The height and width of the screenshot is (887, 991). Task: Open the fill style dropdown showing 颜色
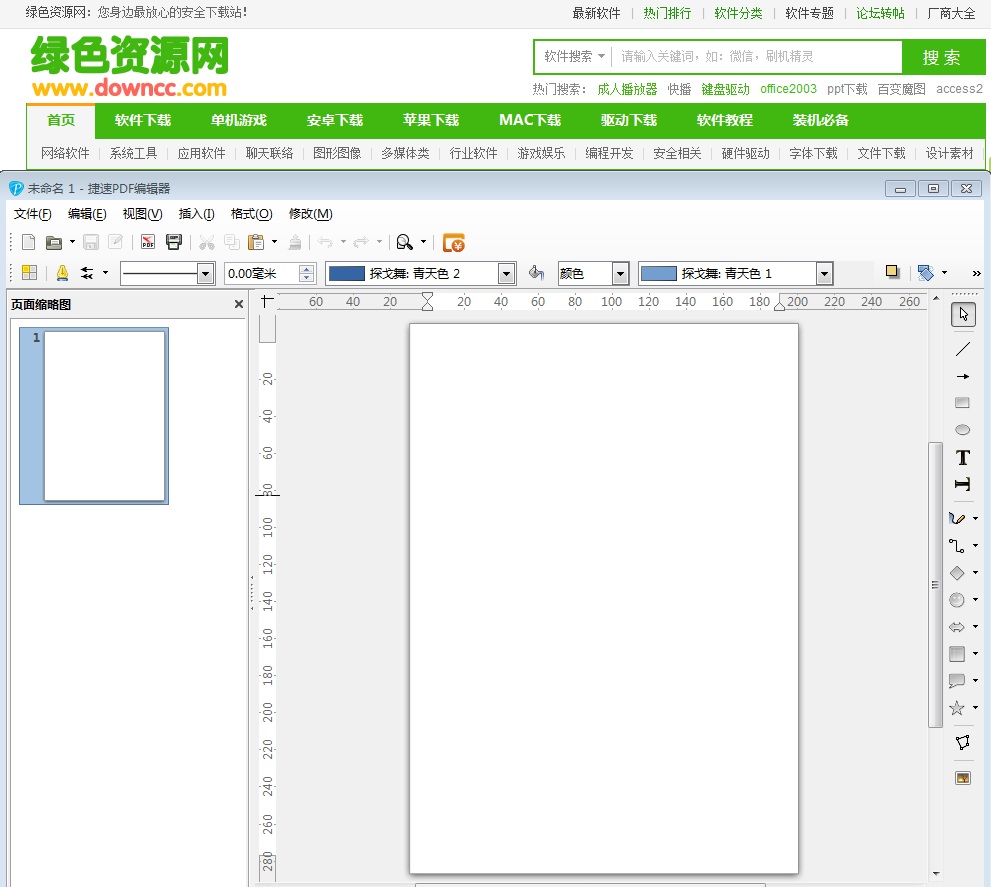click(620, 272)
